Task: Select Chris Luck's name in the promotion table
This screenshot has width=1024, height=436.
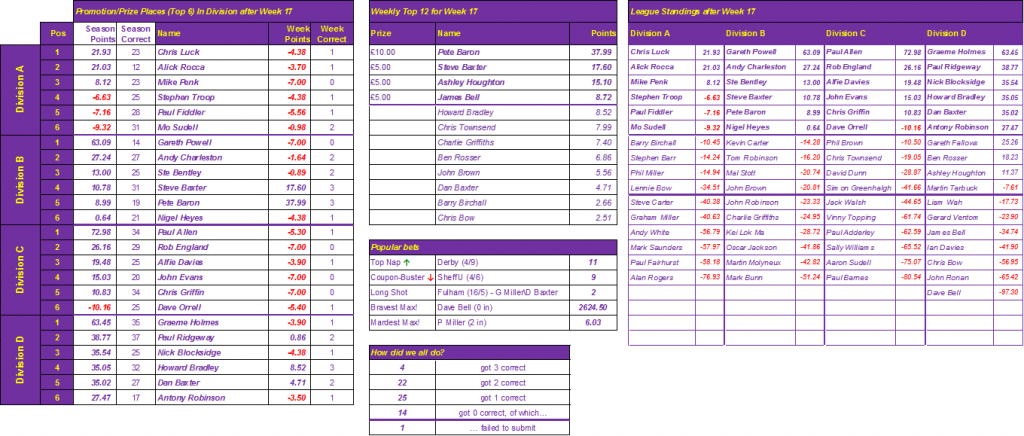Action: point(178,52)
